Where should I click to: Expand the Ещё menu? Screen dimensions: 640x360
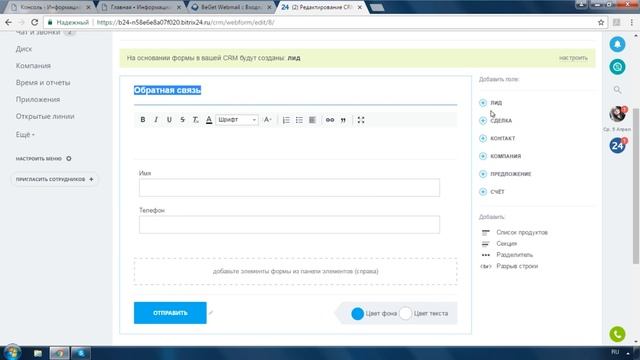click(x=25, y=134)
